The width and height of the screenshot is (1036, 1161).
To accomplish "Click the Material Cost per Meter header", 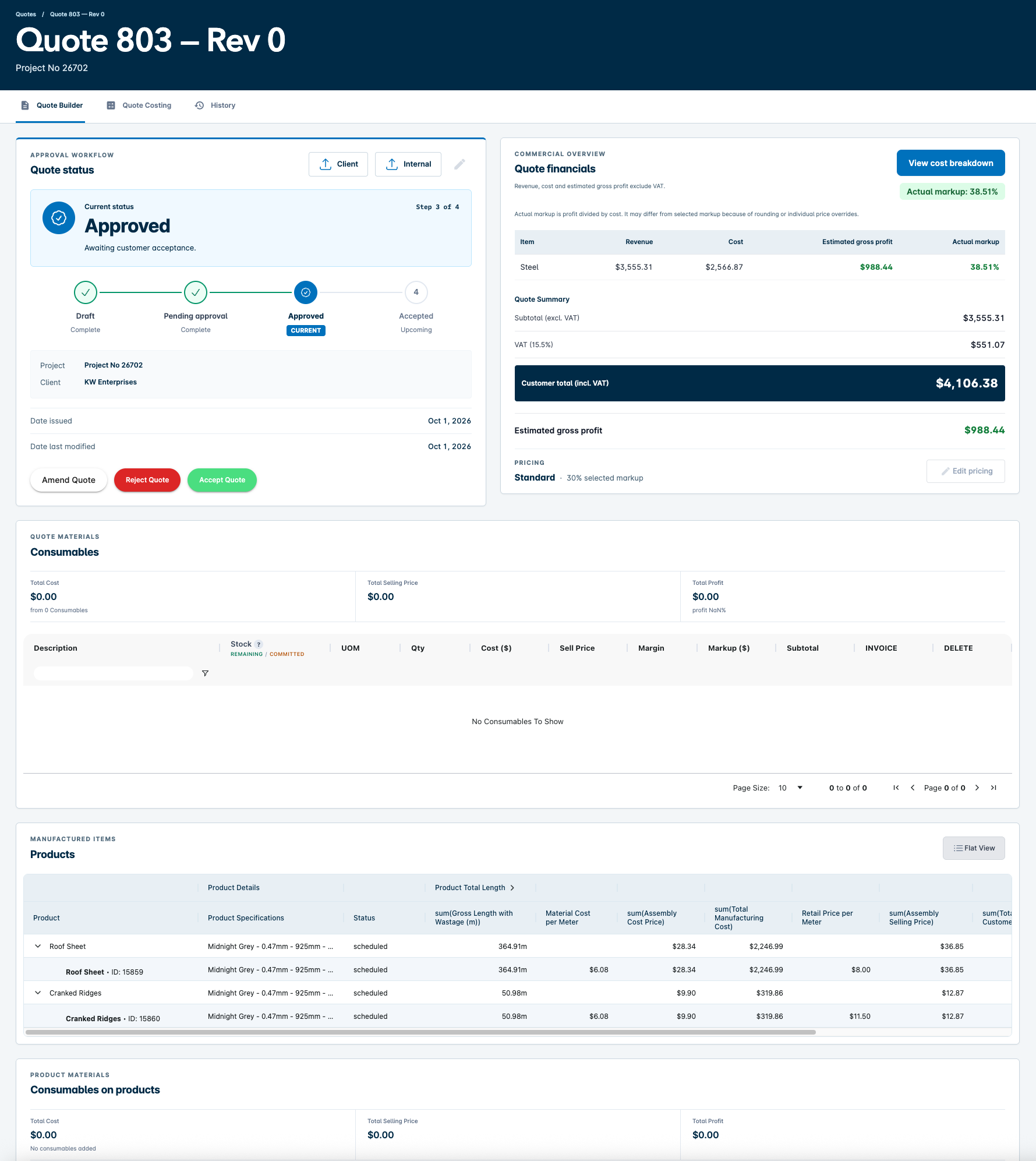I will click(568, 917).
